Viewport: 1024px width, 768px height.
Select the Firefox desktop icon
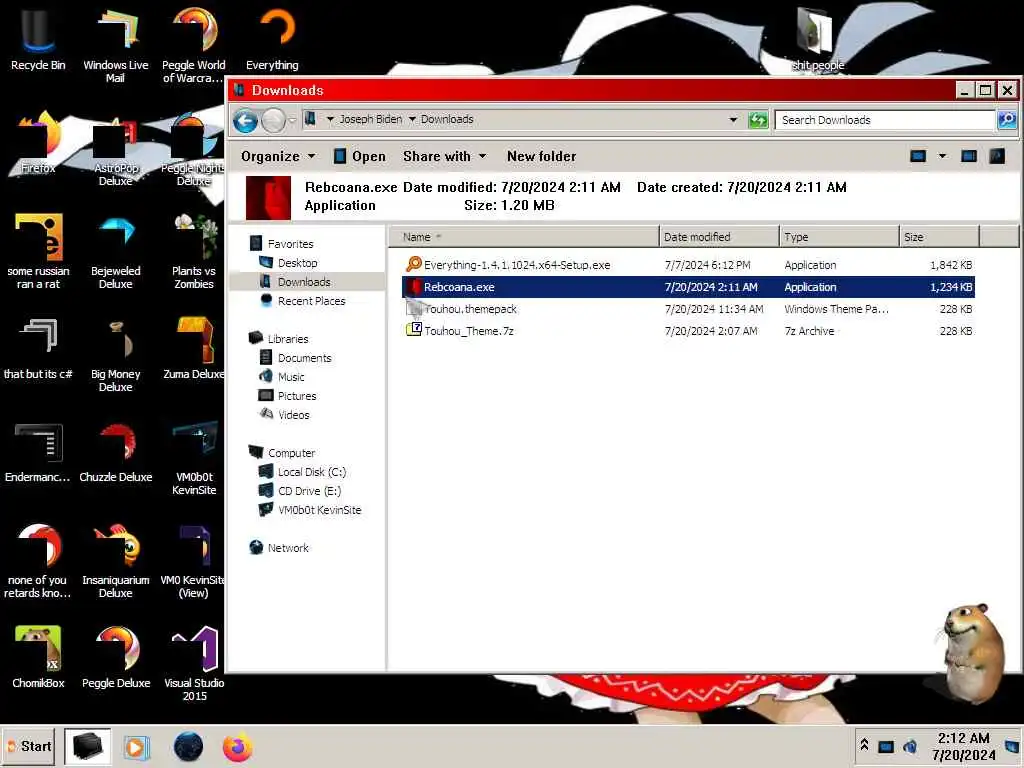[38, 144]
